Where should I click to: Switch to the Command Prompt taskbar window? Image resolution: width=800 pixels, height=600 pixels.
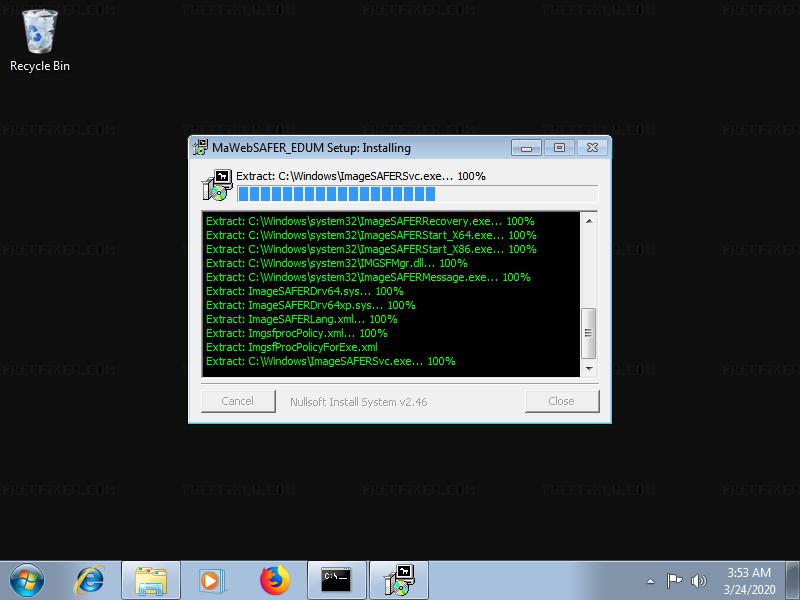point(337,581)
